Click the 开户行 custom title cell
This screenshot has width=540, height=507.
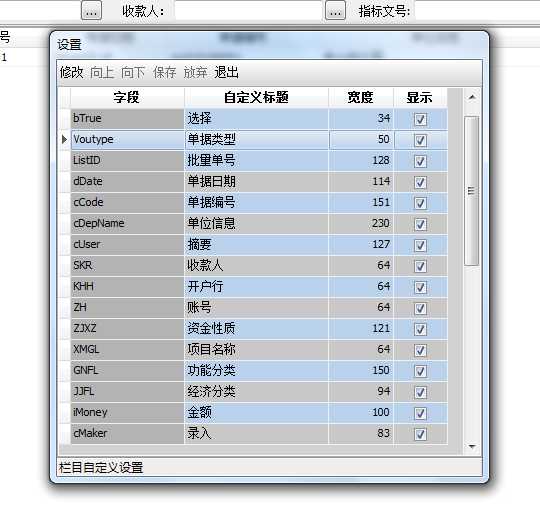click(x=257, y=287)
